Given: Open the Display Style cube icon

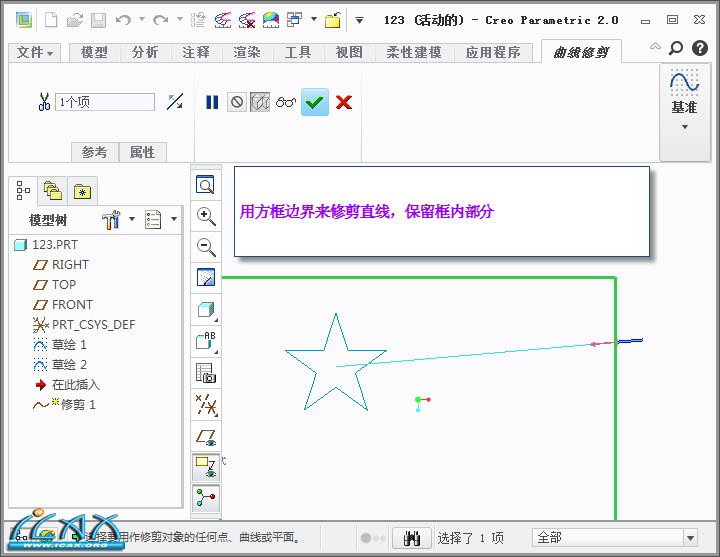Looking at the screenshot, I should 206,310.
